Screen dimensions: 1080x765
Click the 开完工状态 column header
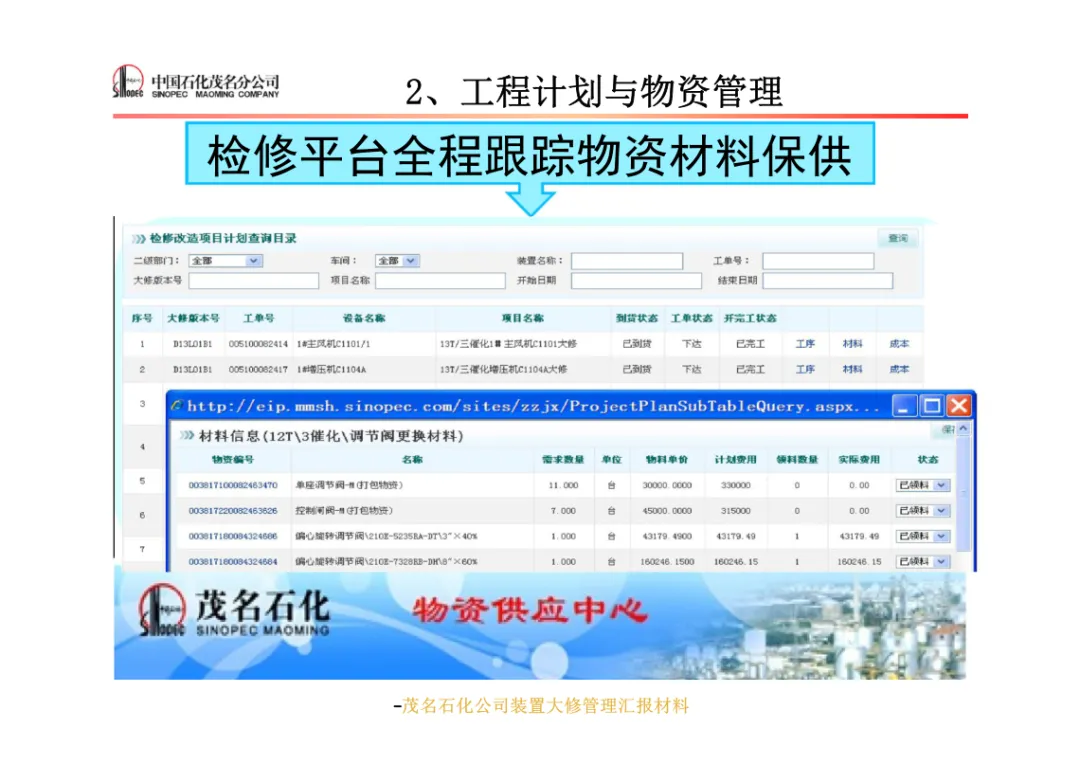(750, 318)
